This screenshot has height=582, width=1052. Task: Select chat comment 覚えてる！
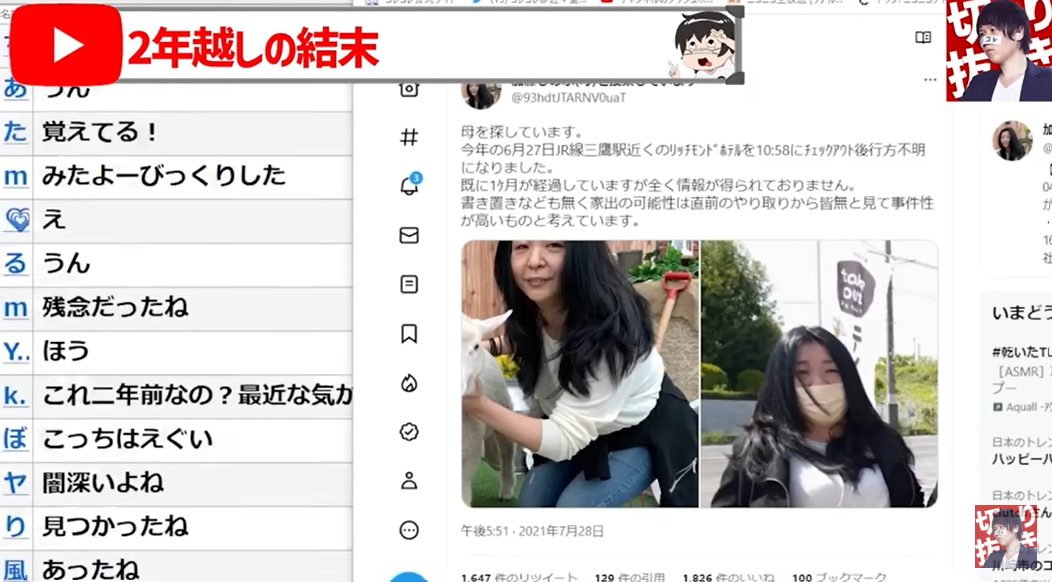click(x=100, y=132)
